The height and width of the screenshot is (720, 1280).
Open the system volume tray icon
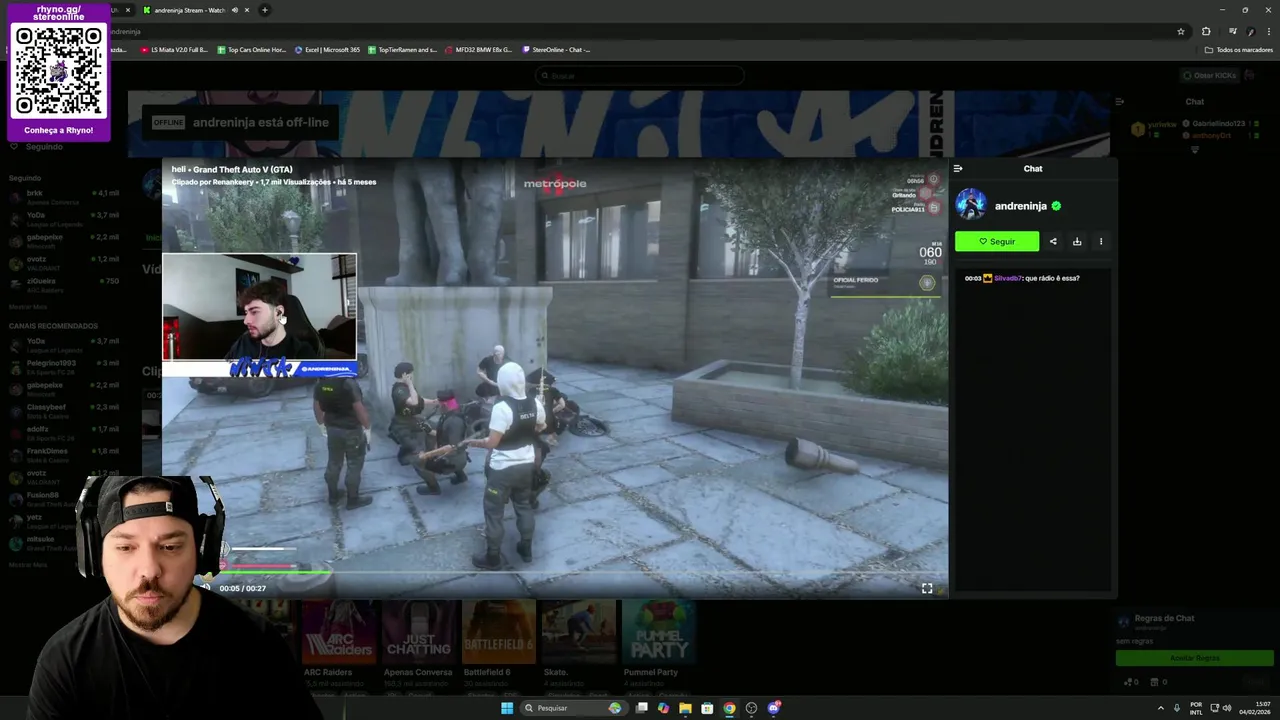[1228, 708]
